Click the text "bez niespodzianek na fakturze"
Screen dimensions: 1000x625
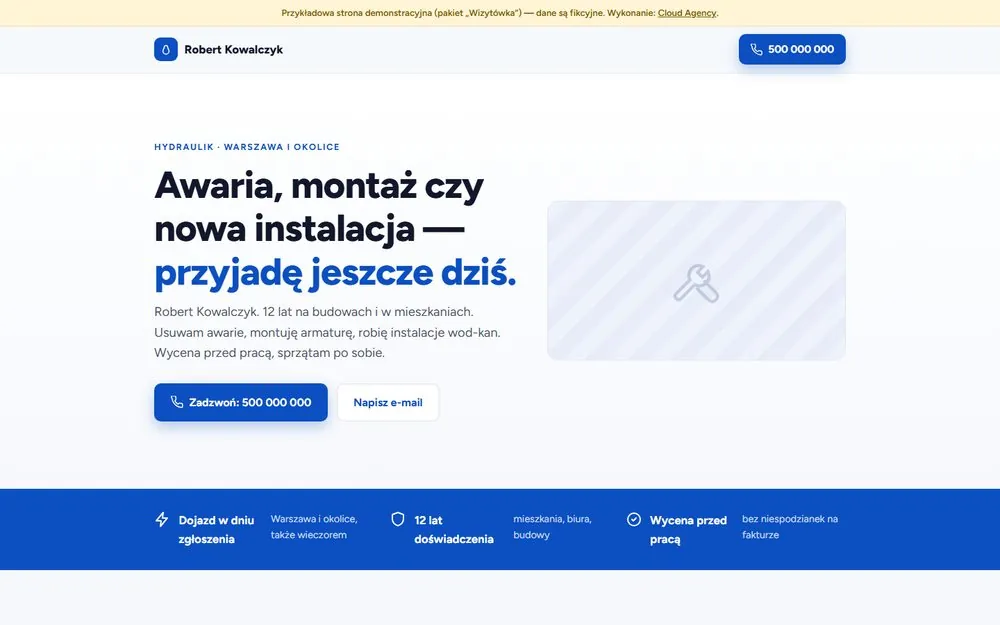pos(790,527)
